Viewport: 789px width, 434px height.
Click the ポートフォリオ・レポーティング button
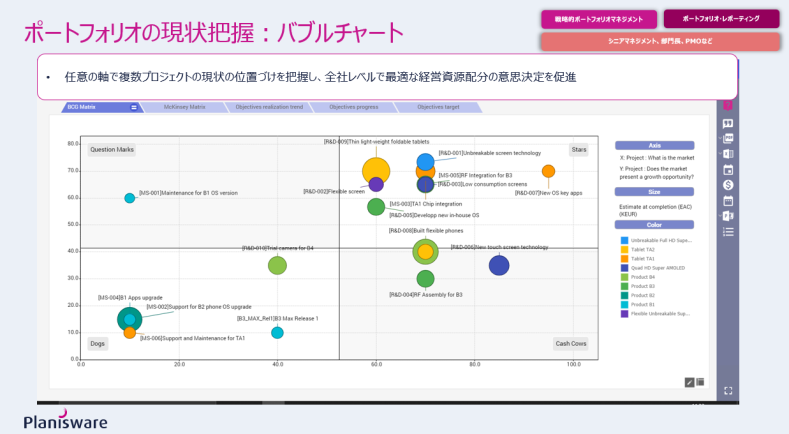point(721,19)
